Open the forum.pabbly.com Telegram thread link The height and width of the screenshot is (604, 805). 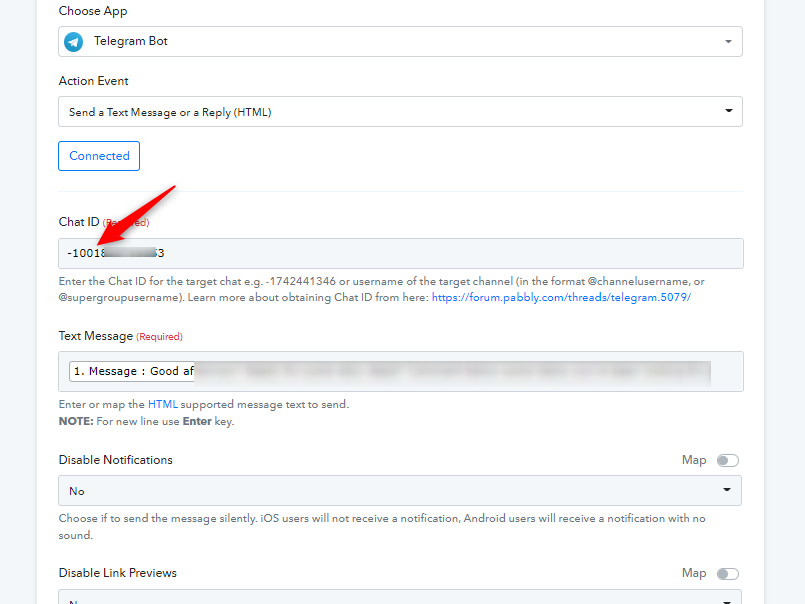(x=561, y=298)
